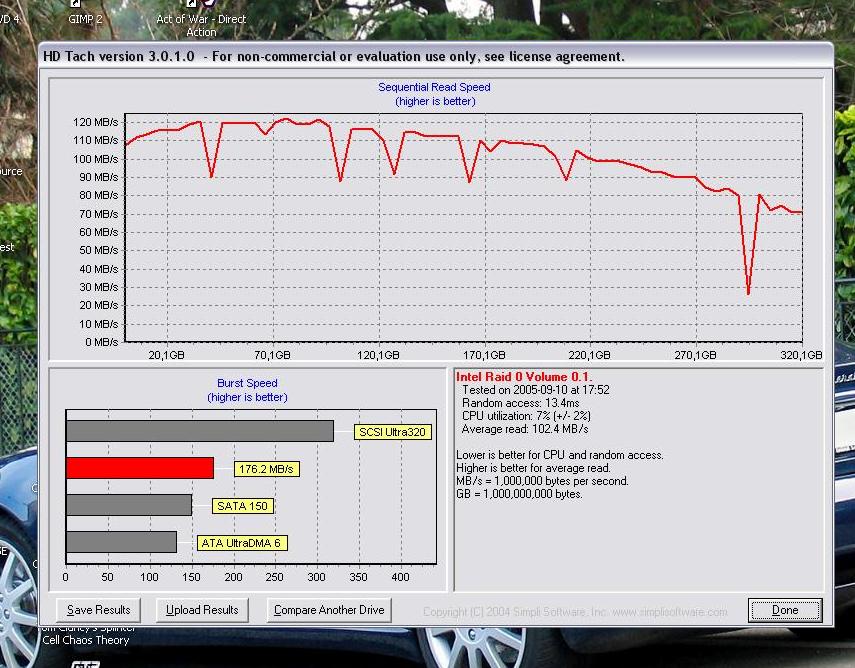The width and height of the screenshot is (855, 668).
Task: Click the Random access: 13.4ms line
Action: (520, 403)
